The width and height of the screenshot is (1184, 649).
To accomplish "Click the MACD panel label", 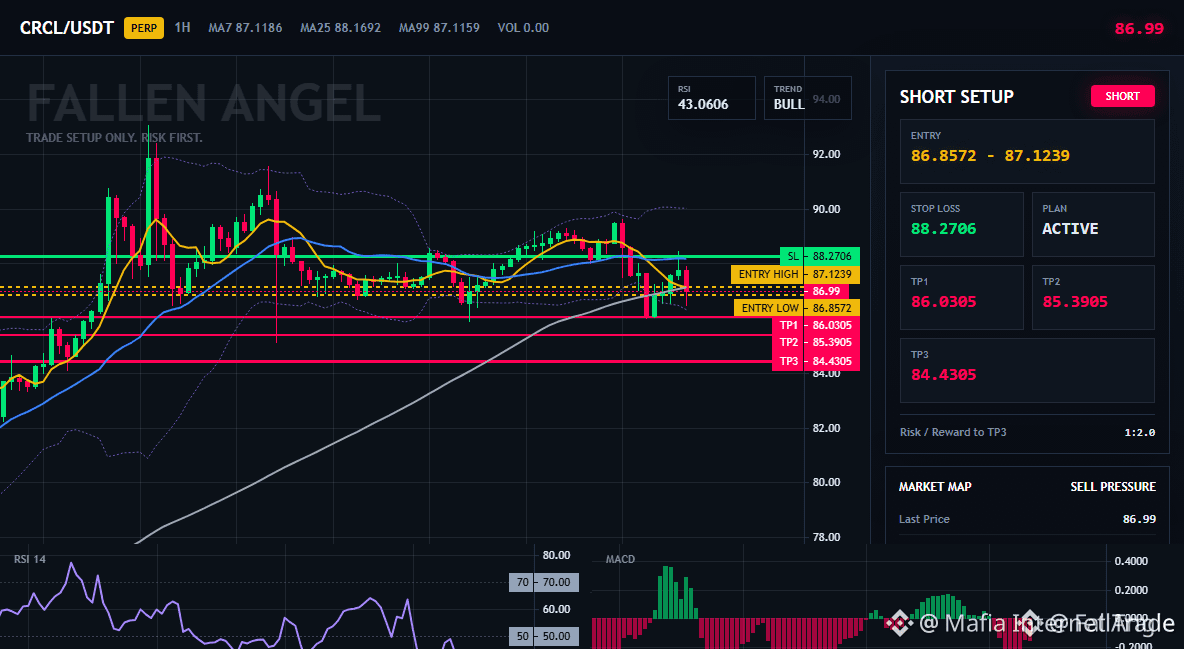I will [620, 559].
